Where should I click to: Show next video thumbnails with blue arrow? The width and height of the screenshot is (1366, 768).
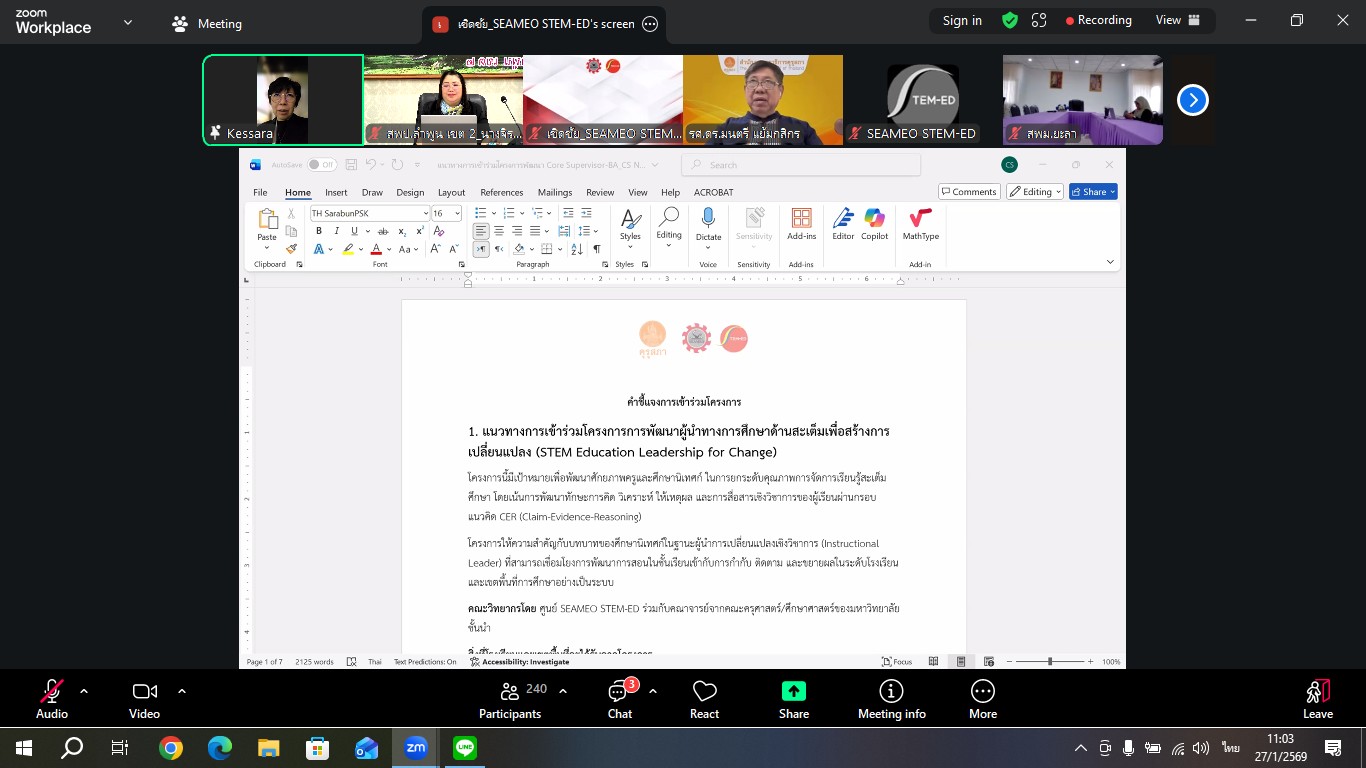(x=1192, y=100)
